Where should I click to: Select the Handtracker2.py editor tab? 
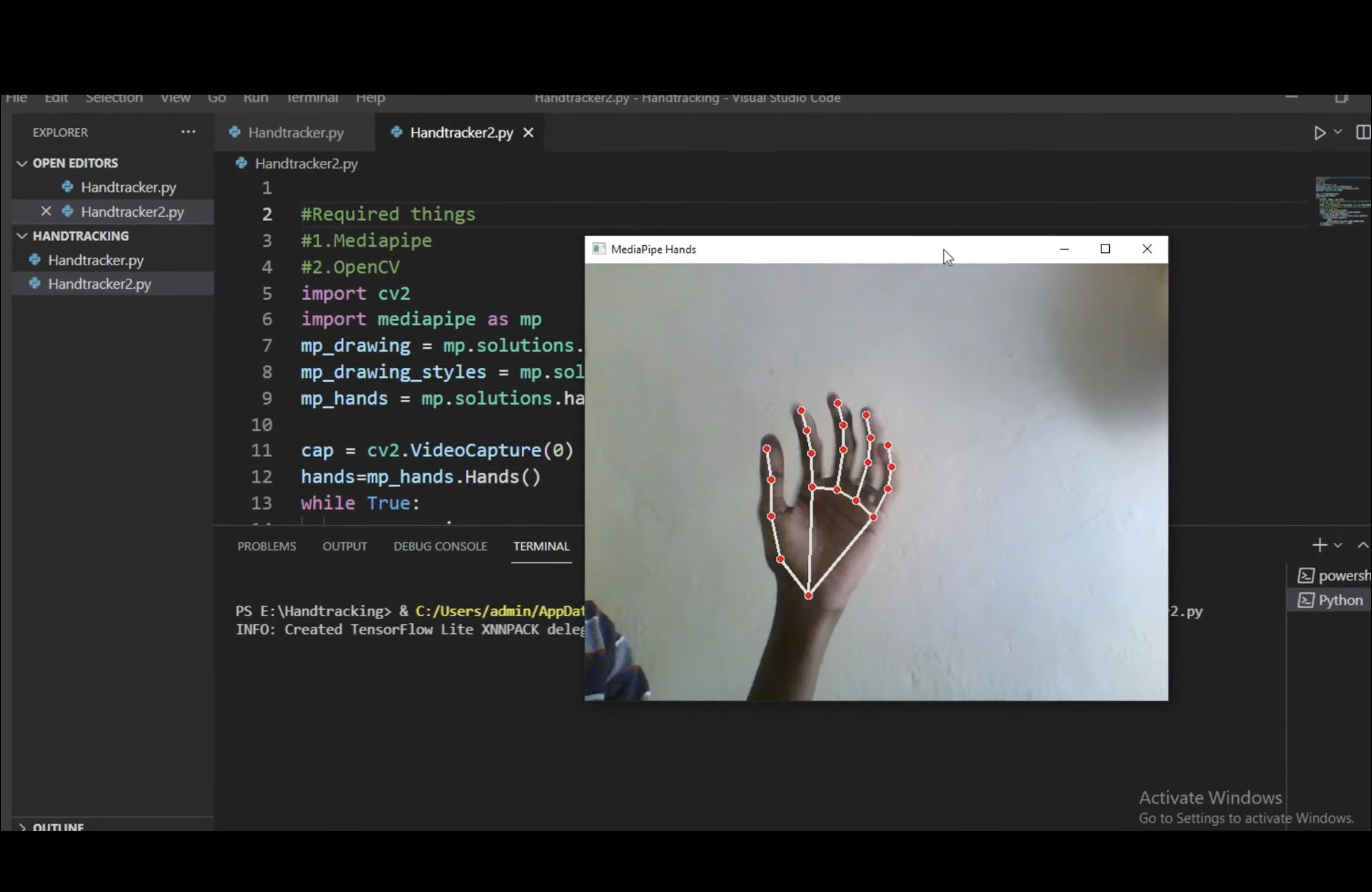(461, 132)
